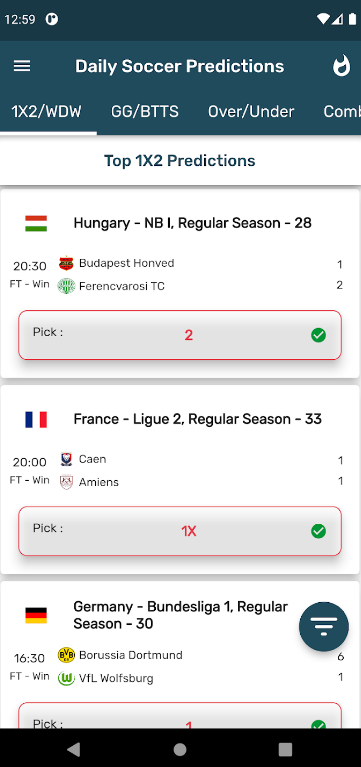This screenshot has height=767, width=361.
Task: Open the floating filter button
Action: click(324, 627)
